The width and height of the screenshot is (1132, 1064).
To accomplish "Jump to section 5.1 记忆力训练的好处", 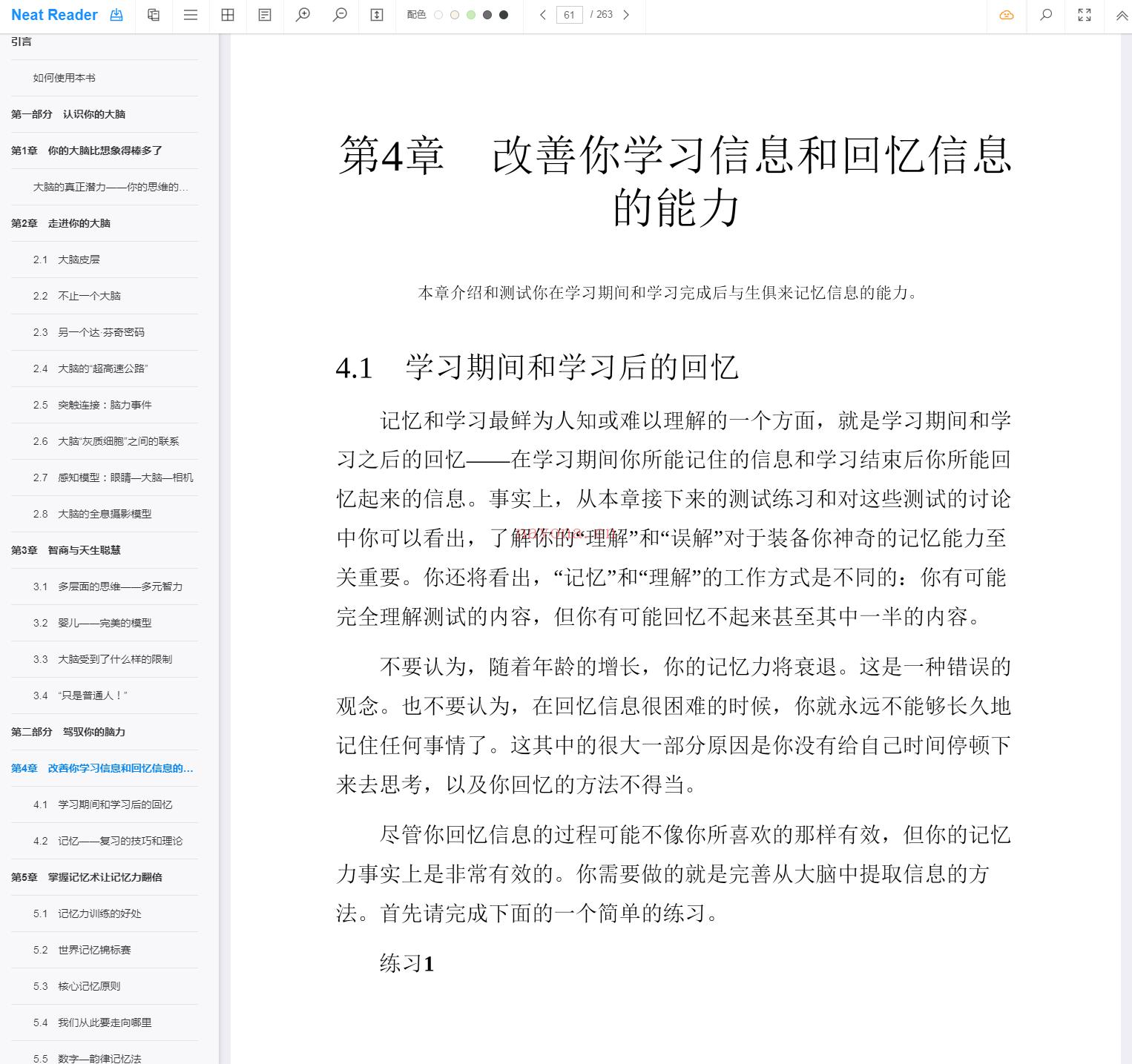I will click(88, 913).
